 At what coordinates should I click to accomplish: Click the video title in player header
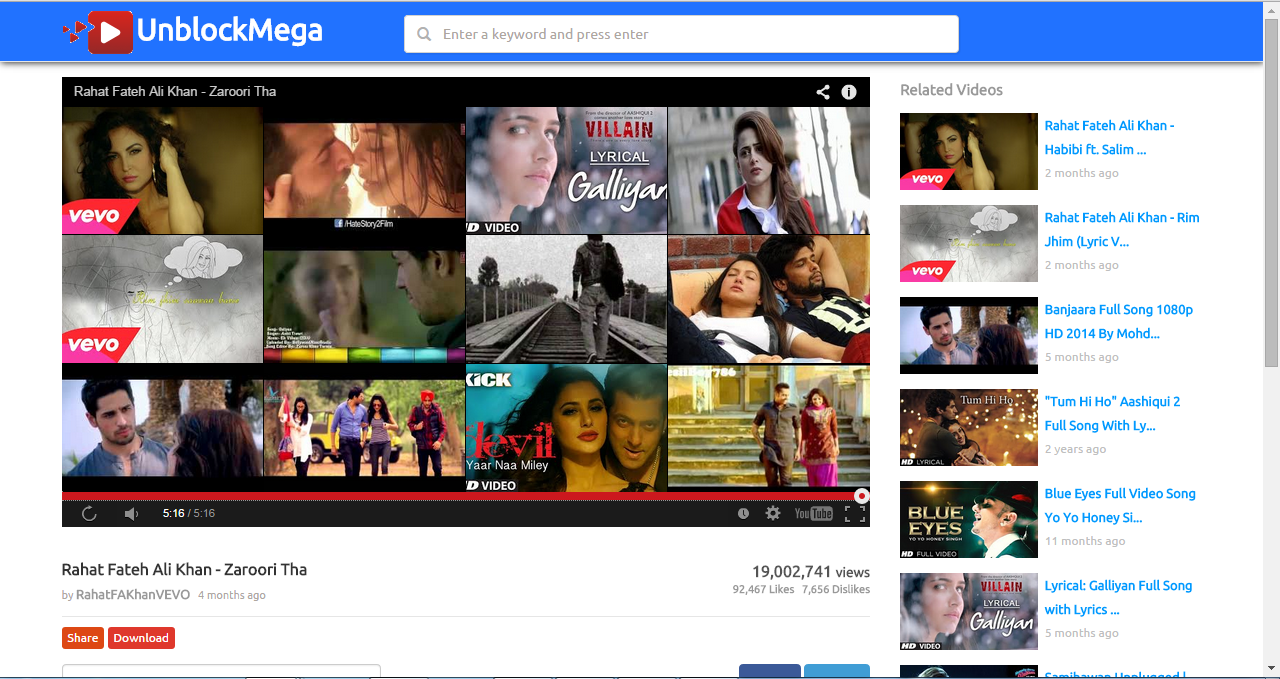click(175, 91)
